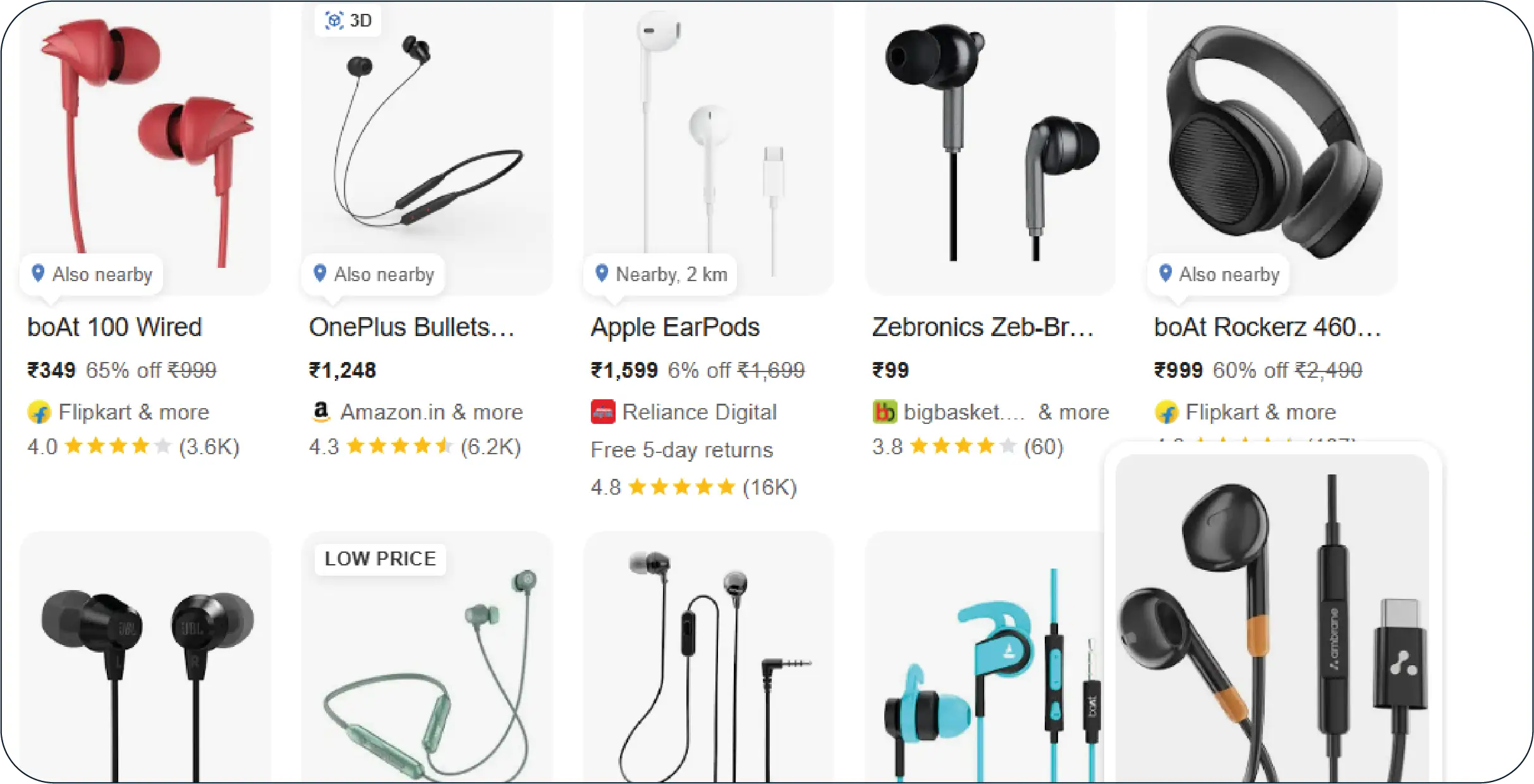Click location pin on boAt Rockerz nearby badge
Image resolution: width=1534 pixels, height=784 pixels.
[x=1166, y=274]
